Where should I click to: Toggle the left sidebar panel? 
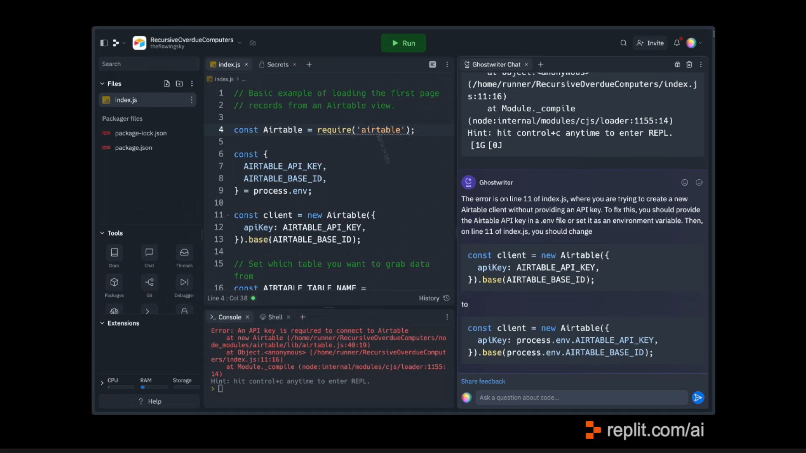click(x=104, y=43)
